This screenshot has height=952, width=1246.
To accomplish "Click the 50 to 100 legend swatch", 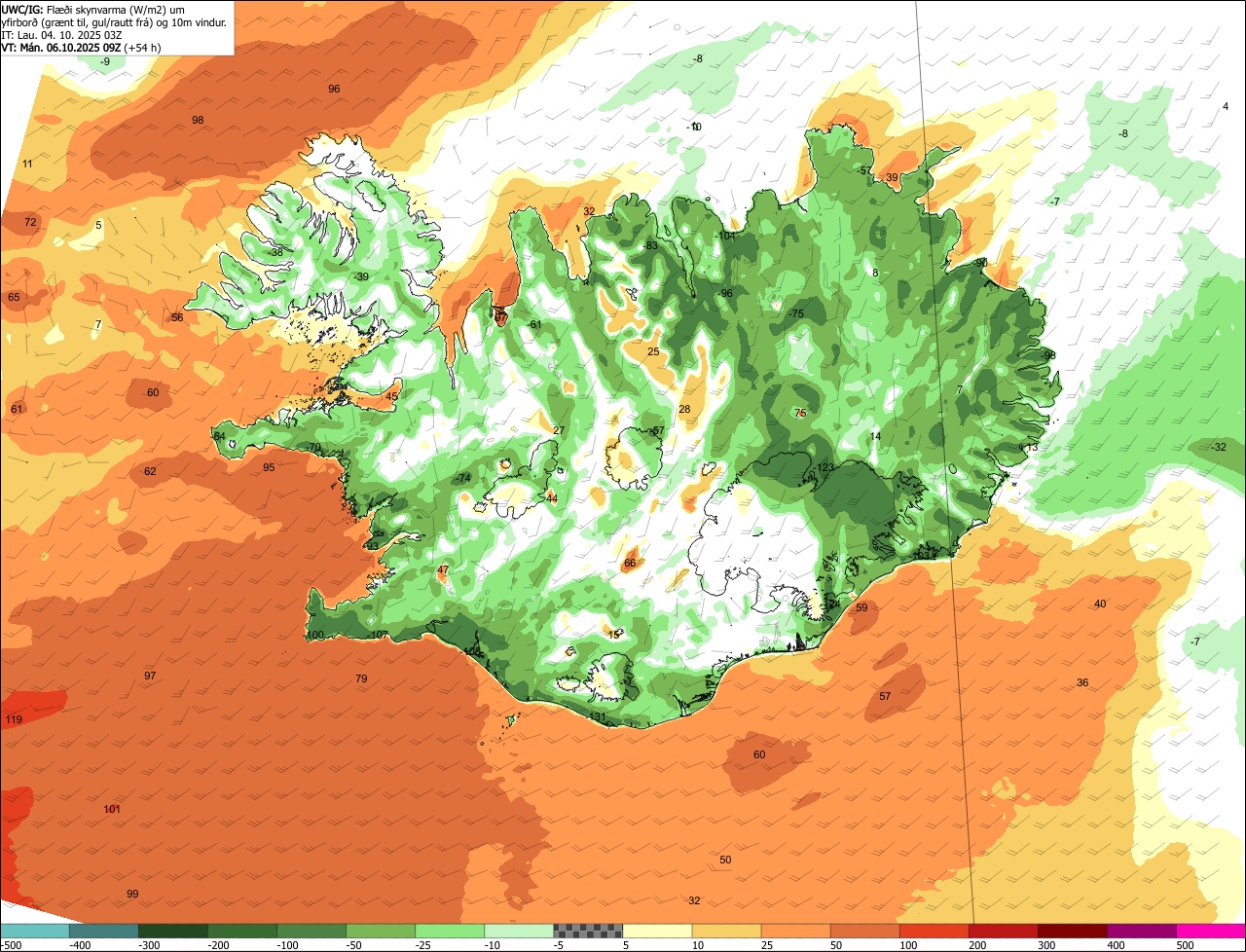I will click(864, 931).
